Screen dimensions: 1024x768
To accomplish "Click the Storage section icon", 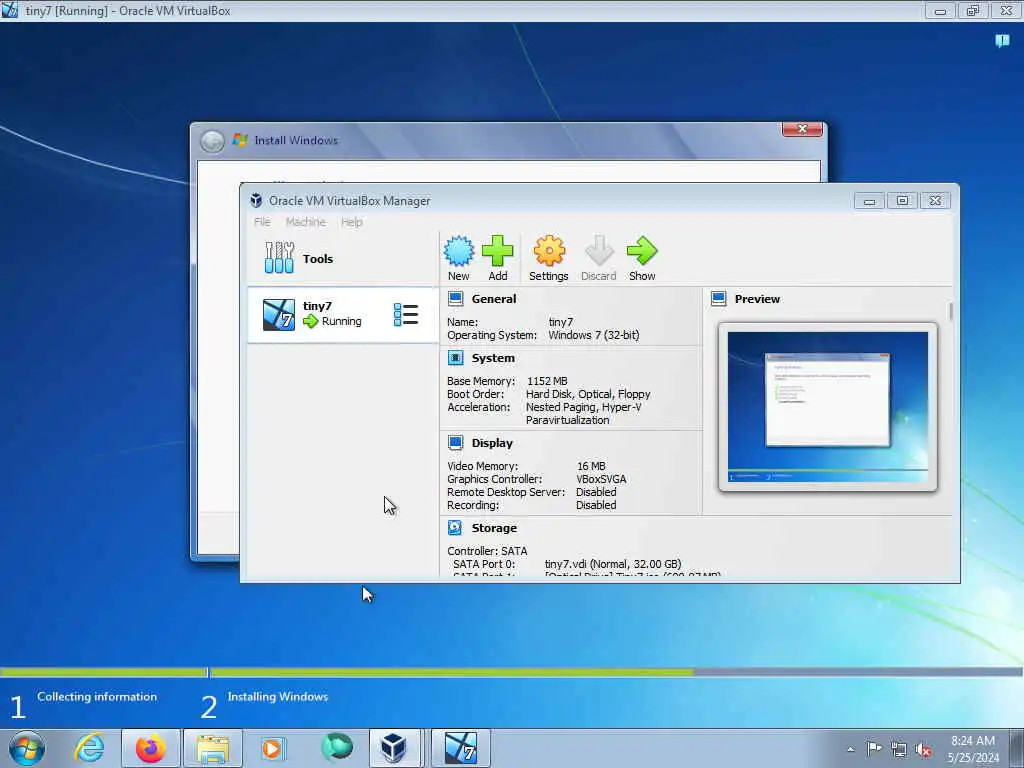I will tap(455, 528).
